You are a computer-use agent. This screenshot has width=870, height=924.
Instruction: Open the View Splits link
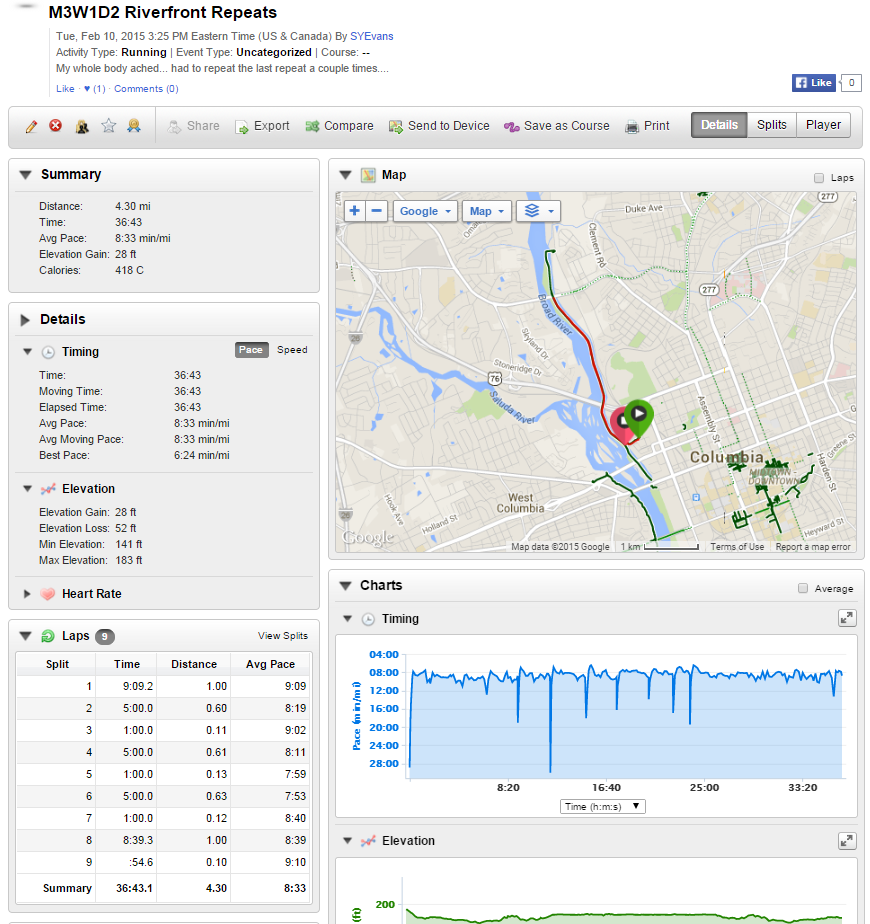pos(283,636)
